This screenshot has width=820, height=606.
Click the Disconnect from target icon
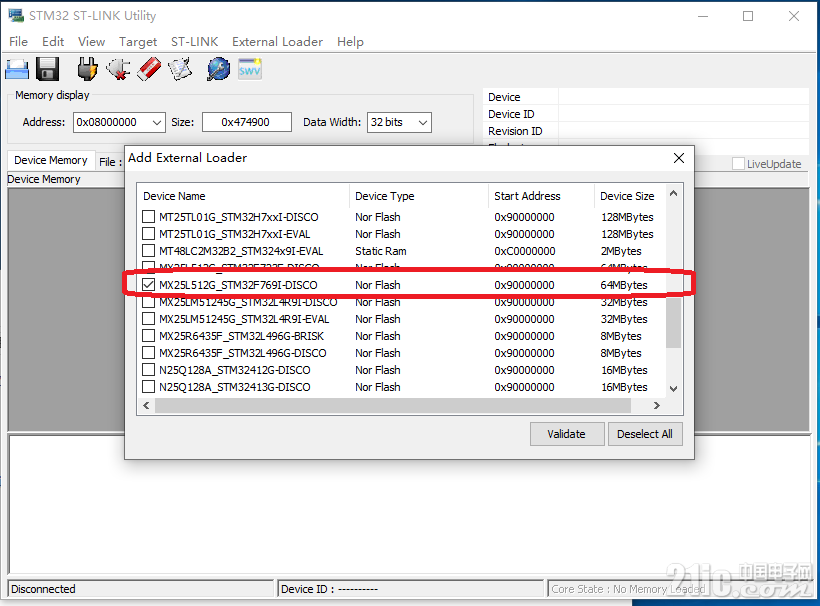coord(119,69)
